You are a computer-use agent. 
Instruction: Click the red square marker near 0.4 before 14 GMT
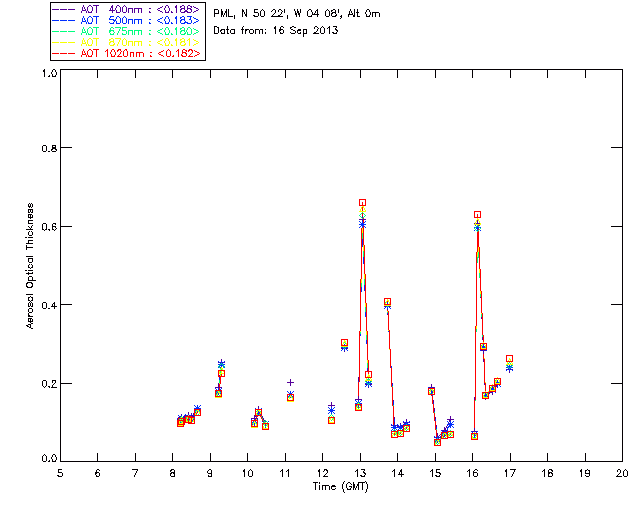point(387,302)
